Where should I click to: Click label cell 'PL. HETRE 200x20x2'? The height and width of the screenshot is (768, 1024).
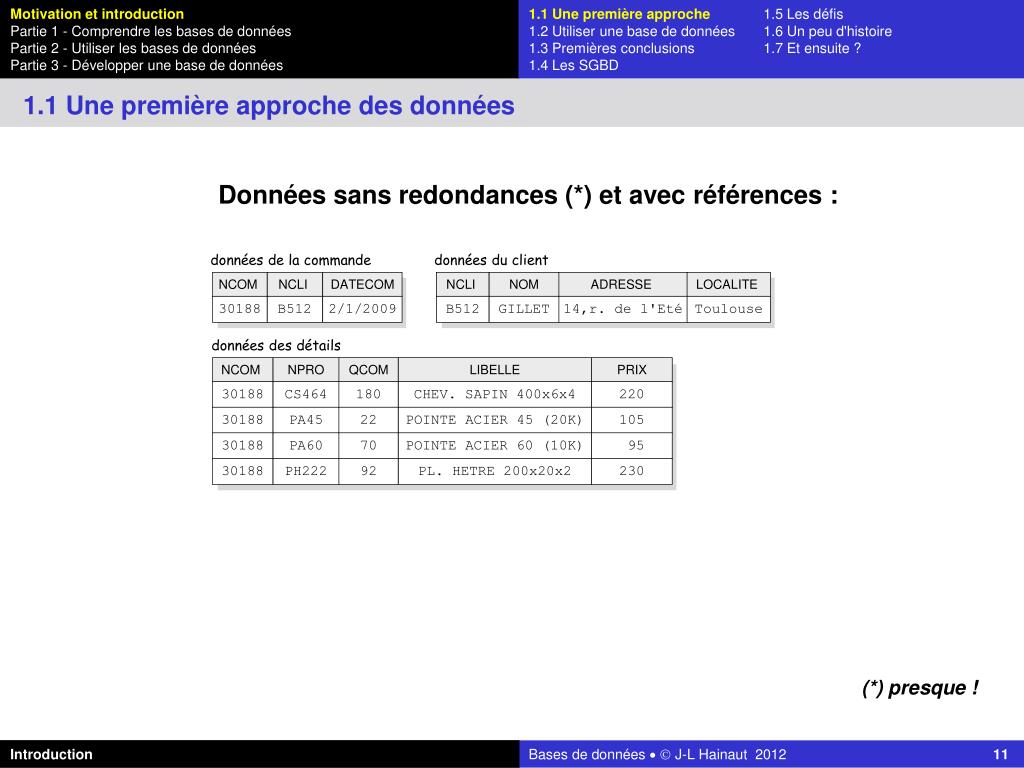[494, 471]
